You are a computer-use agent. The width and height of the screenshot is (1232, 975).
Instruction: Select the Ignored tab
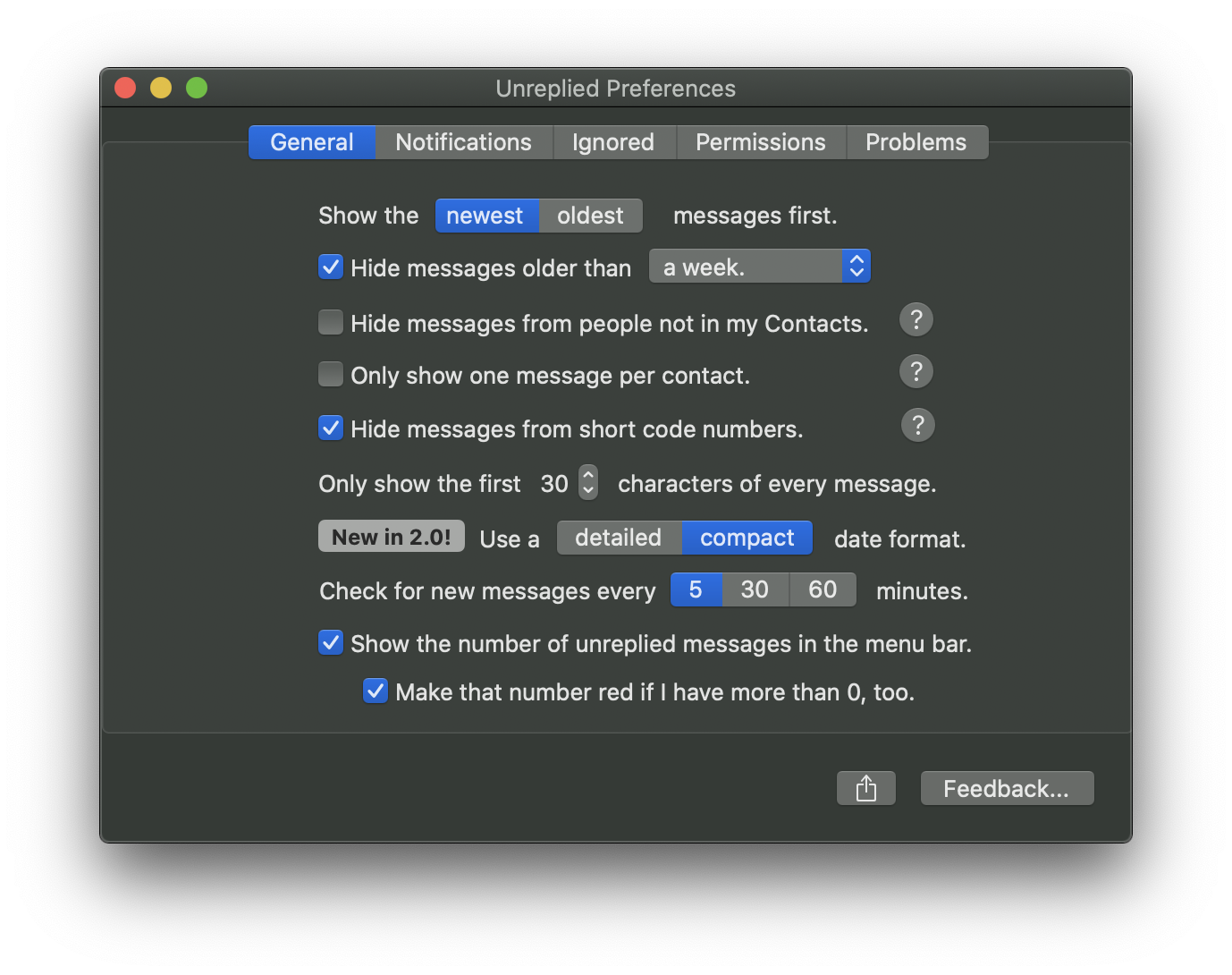[613, 141]
